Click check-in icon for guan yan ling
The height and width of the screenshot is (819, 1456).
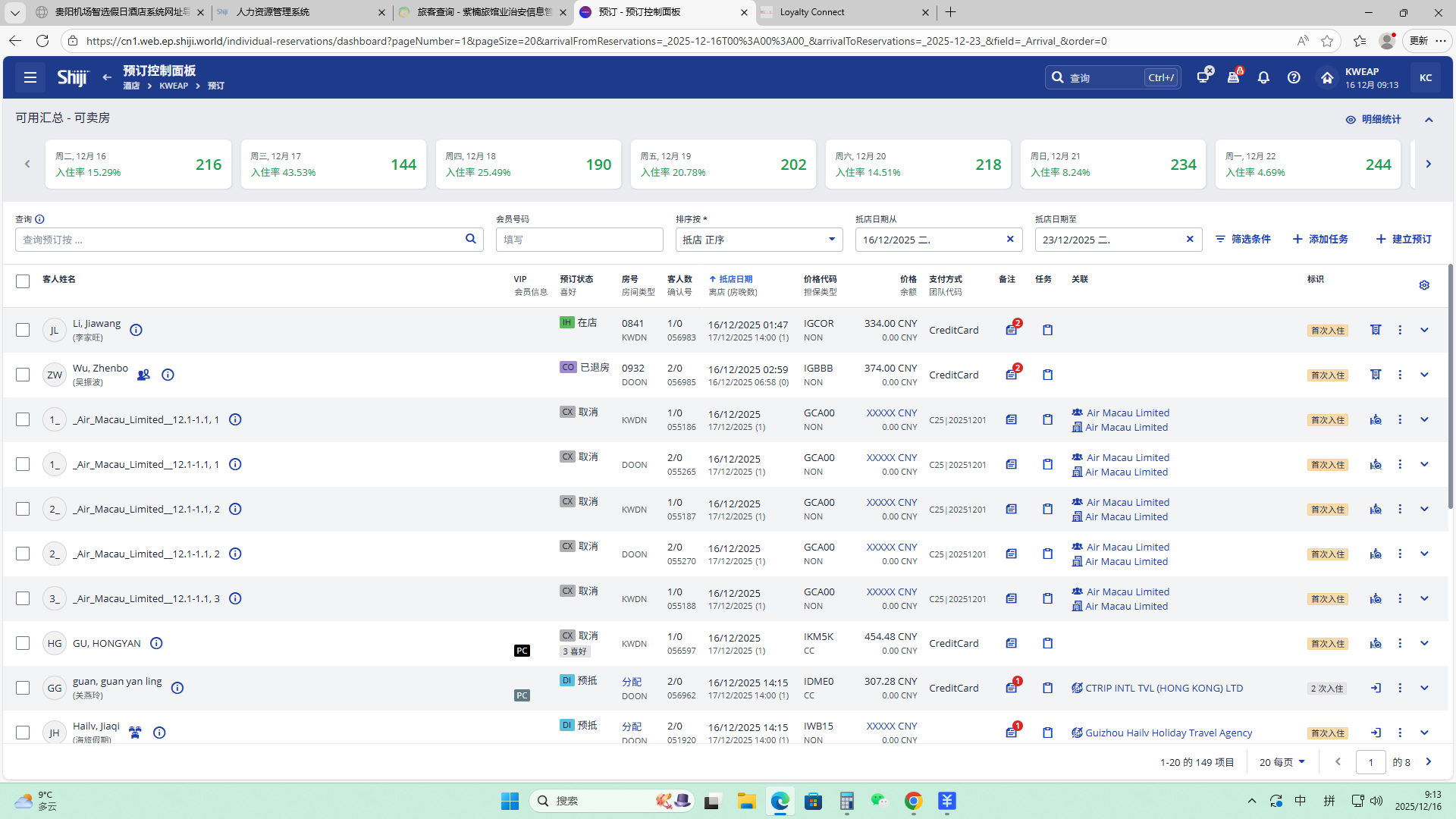click(1376, 688)
